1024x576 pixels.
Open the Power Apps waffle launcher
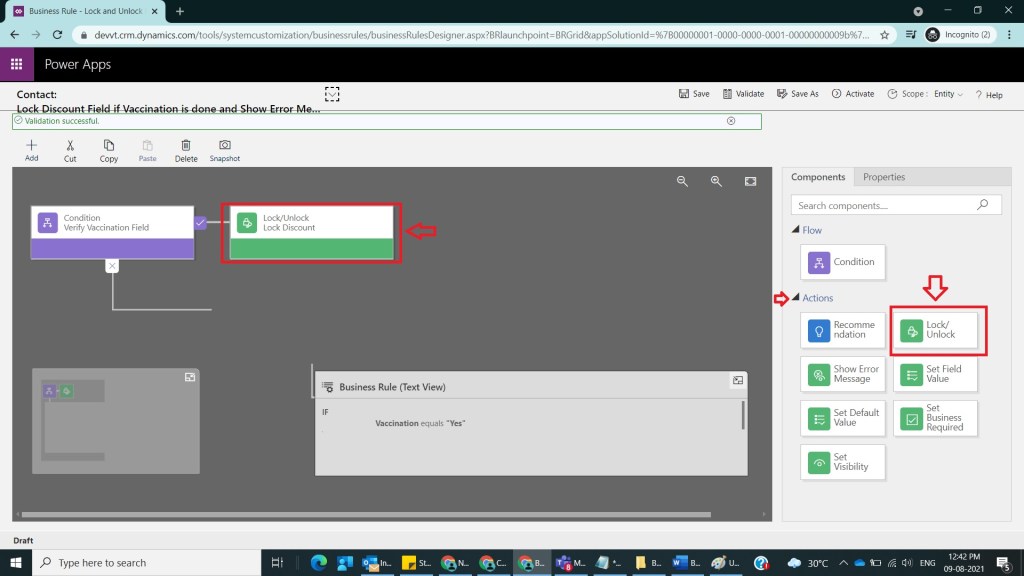[17, 64]
